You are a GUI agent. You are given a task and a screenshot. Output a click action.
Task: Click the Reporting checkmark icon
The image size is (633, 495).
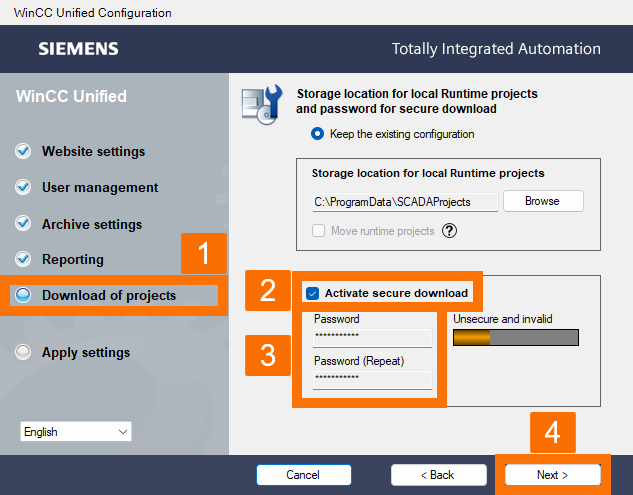tap(23, 259)
